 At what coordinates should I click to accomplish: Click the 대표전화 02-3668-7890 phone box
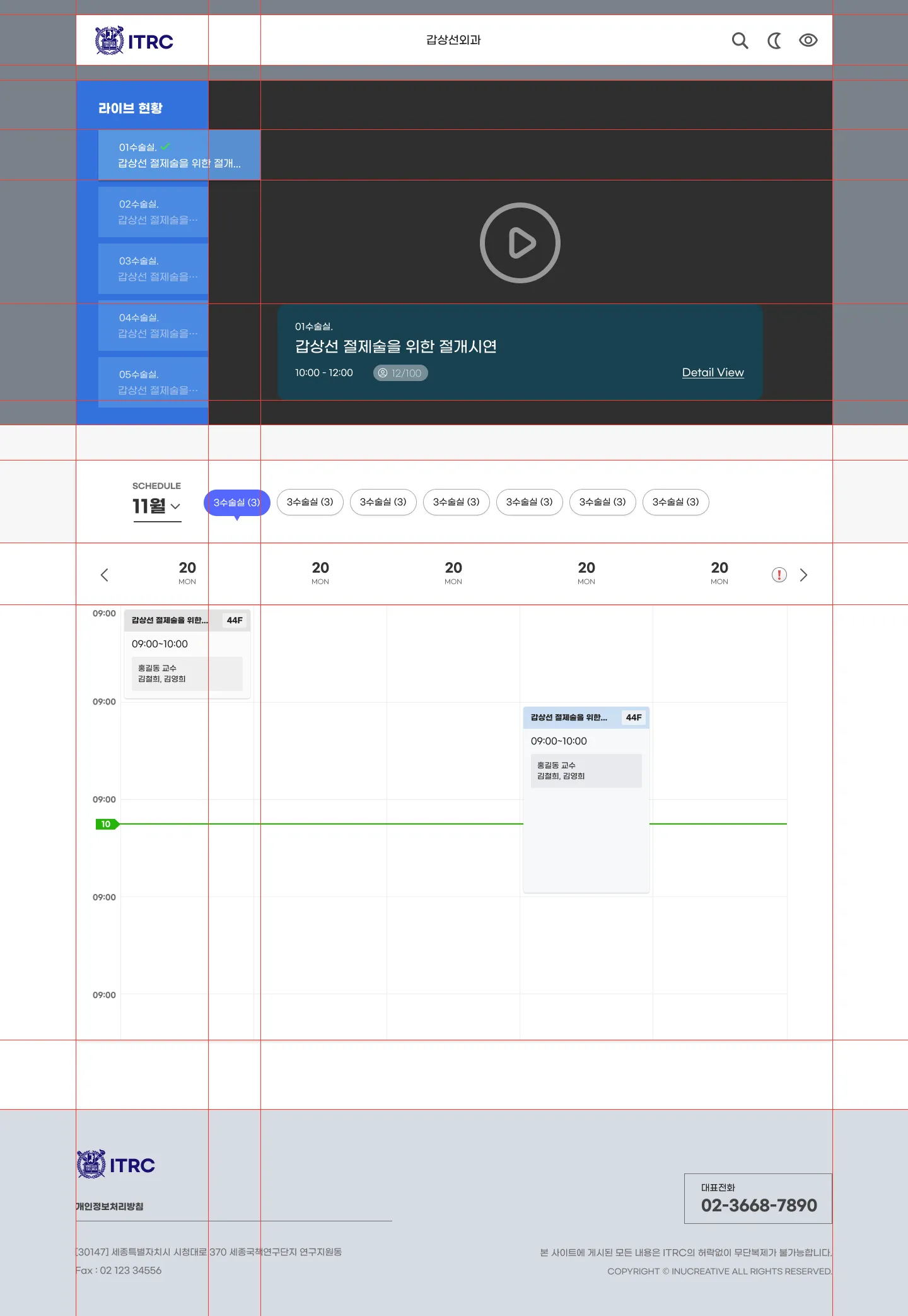(758, 1199)
